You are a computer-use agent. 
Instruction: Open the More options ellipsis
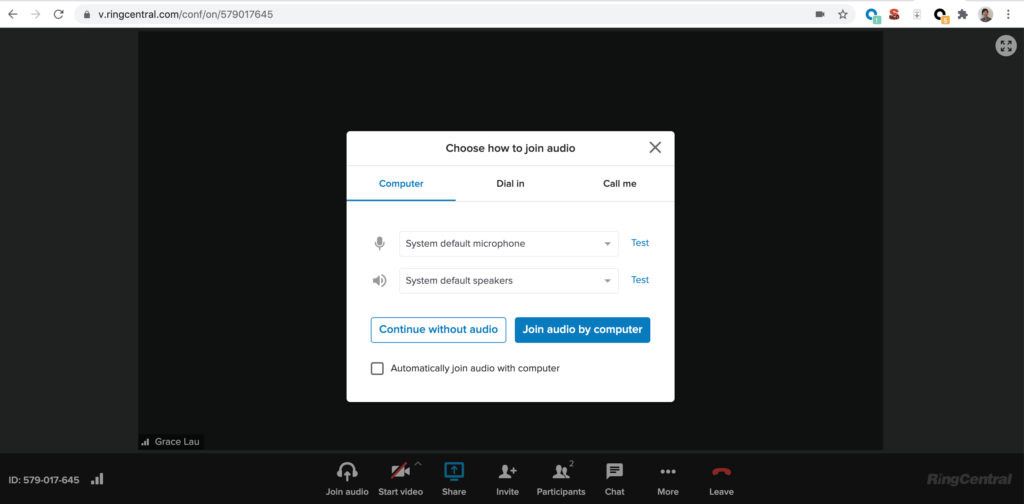(668, 472)
